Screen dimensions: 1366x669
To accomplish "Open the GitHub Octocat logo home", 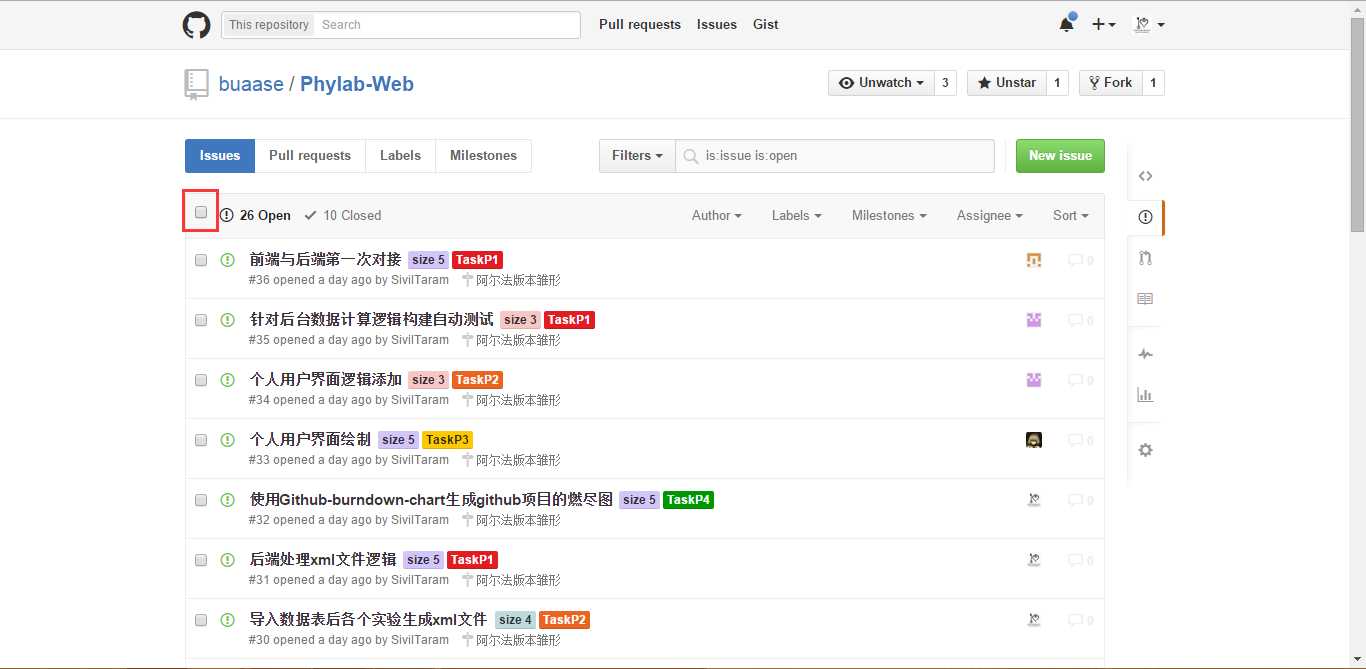I will (x=196, y=25).
